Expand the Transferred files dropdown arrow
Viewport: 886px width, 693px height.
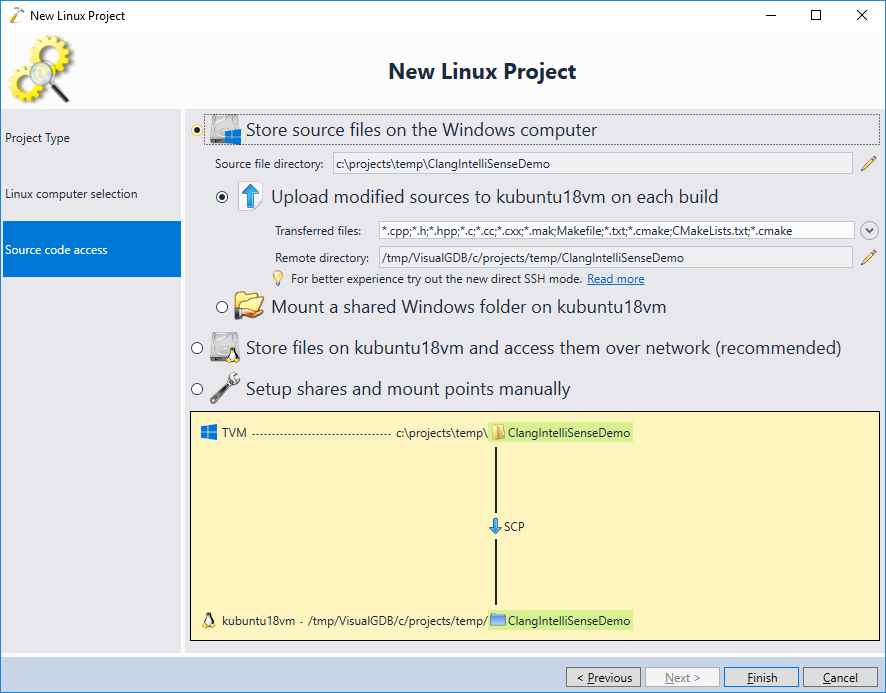[x=869, y=231]
